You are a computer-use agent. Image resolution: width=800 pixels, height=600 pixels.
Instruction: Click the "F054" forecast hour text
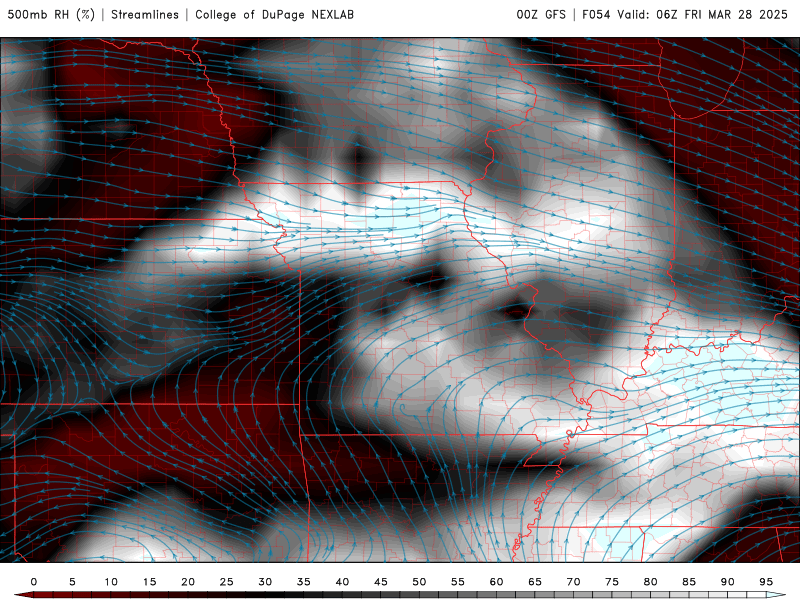[x=596, y=15]
